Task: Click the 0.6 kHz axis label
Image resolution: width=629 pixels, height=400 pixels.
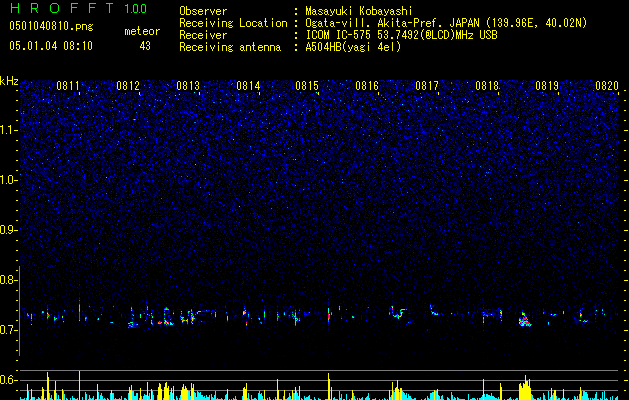Action: point(8,380)
